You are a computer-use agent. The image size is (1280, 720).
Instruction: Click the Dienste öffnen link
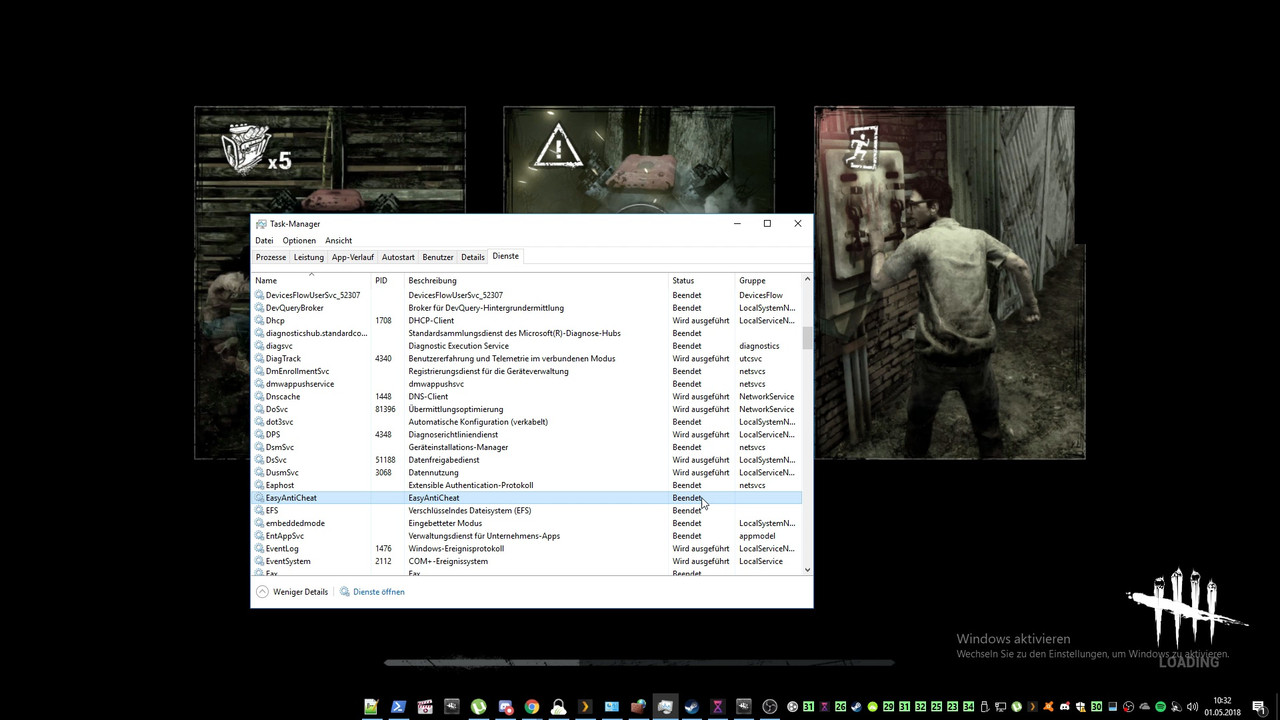(379, 592)
